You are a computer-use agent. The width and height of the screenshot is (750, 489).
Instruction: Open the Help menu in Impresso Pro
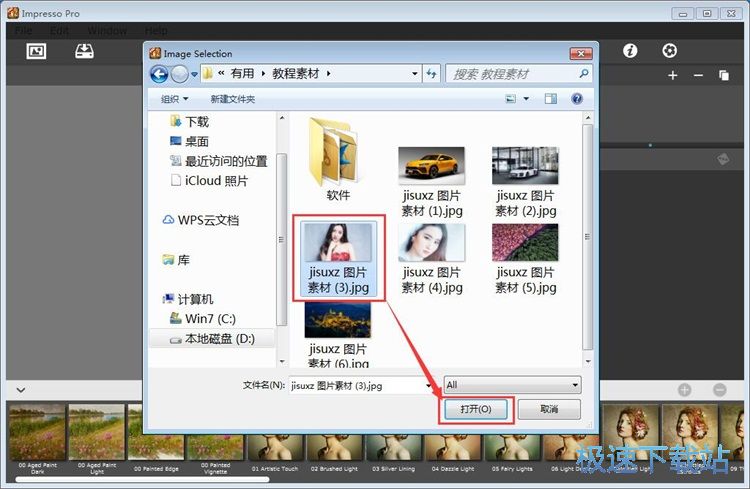click(x=156, y=31)
